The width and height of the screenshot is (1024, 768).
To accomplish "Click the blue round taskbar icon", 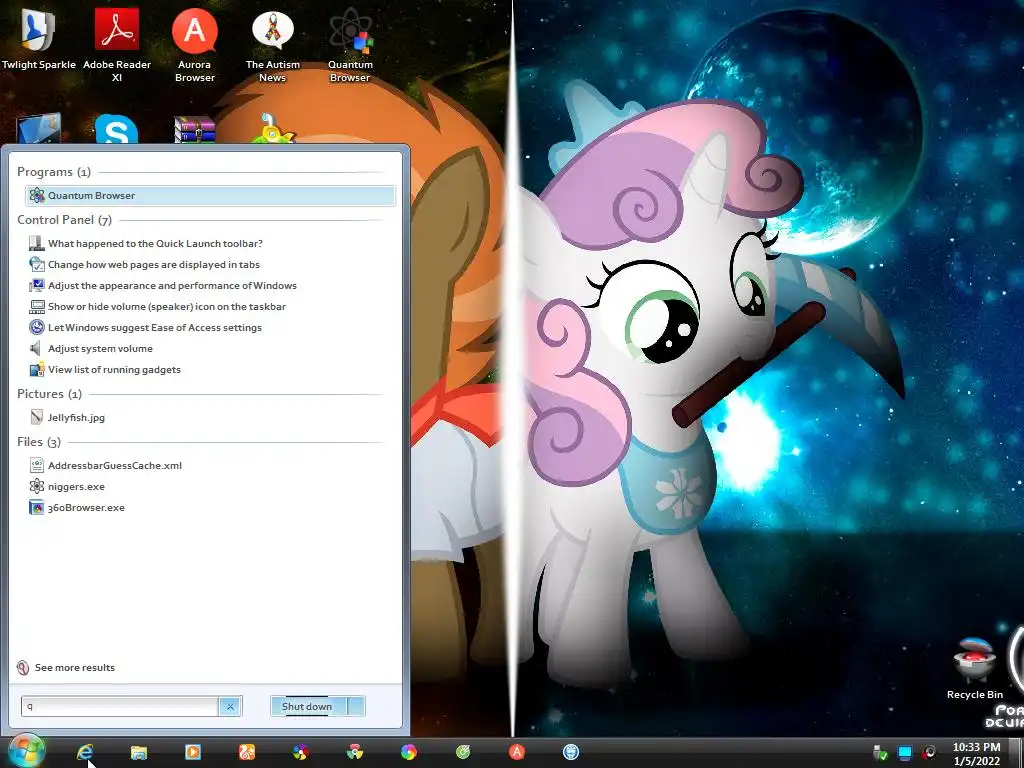I will click(x=571, y=752).
